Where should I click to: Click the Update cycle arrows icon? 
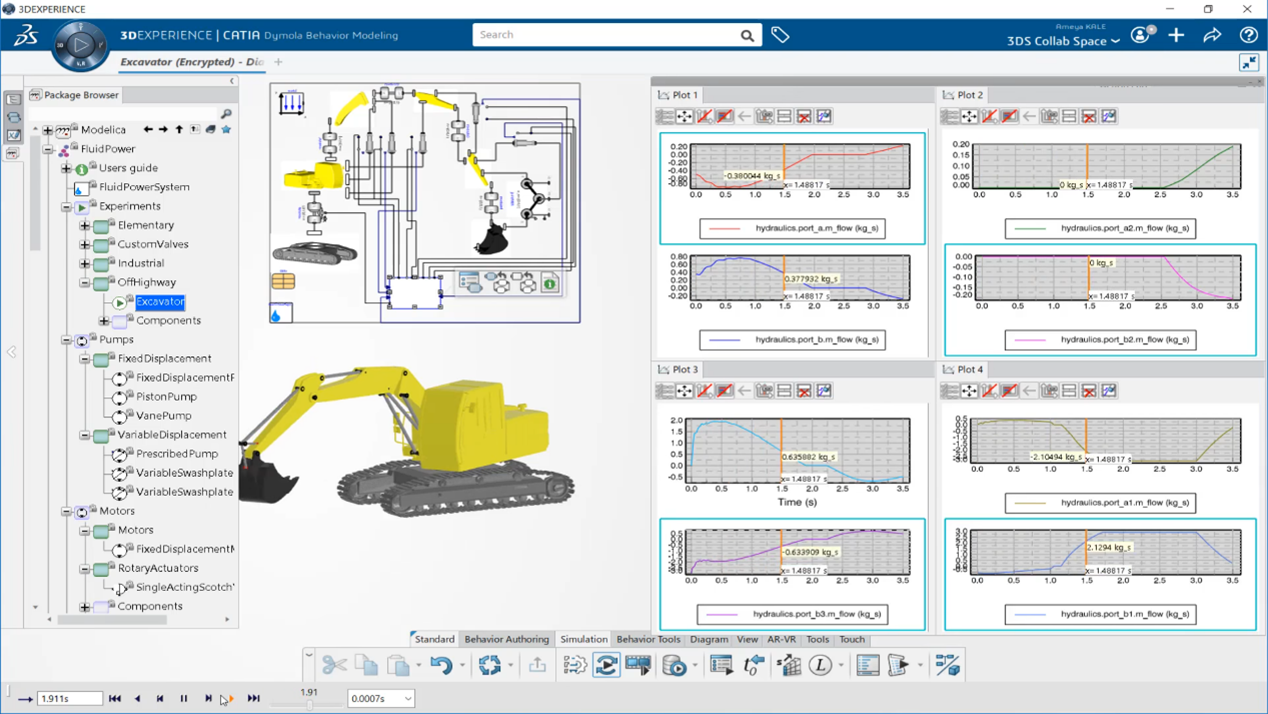tap(489, 665)
